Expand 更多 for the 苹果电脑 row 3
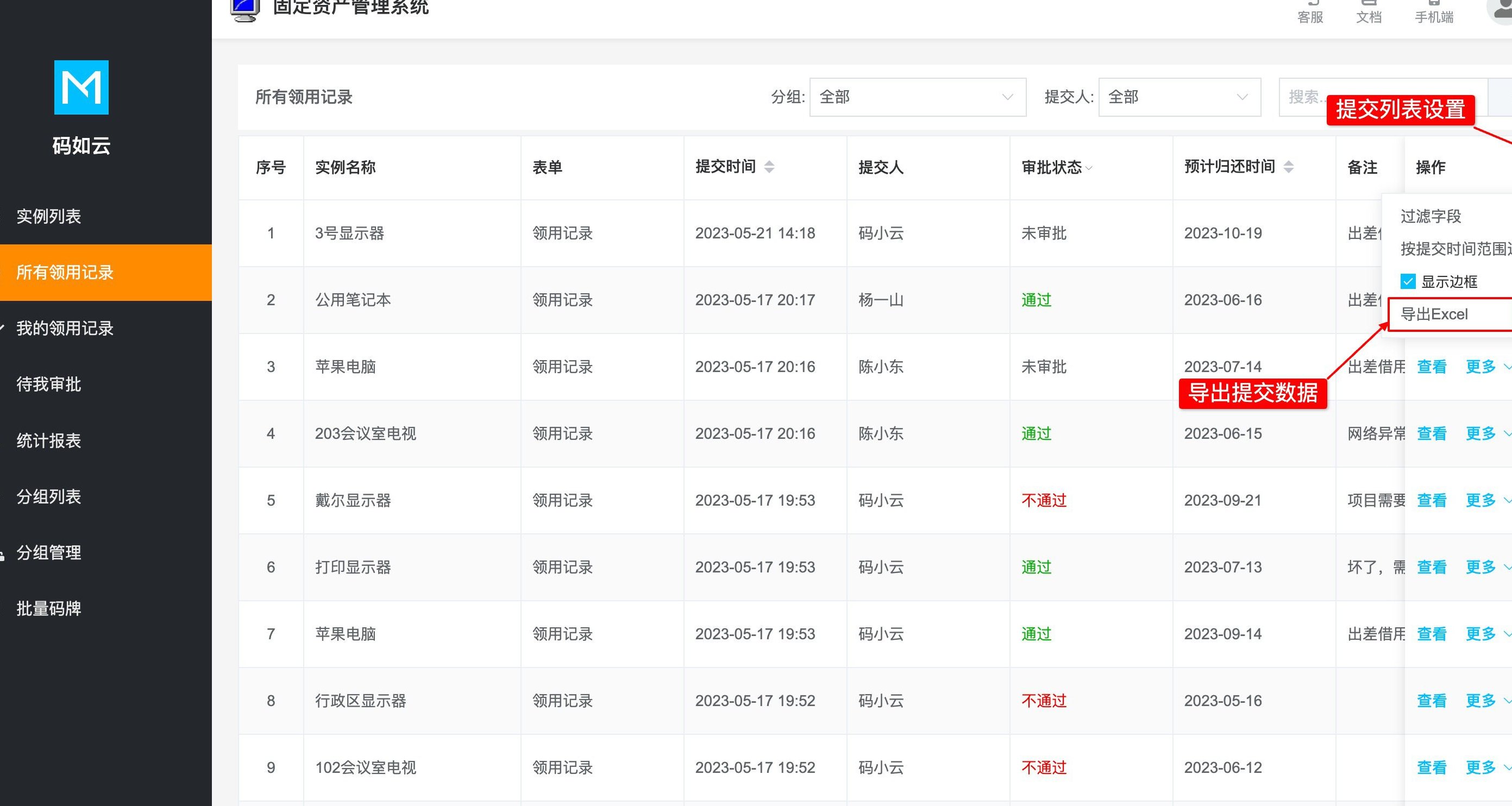Screen dimensions: 1512x806 [1488, 367]
